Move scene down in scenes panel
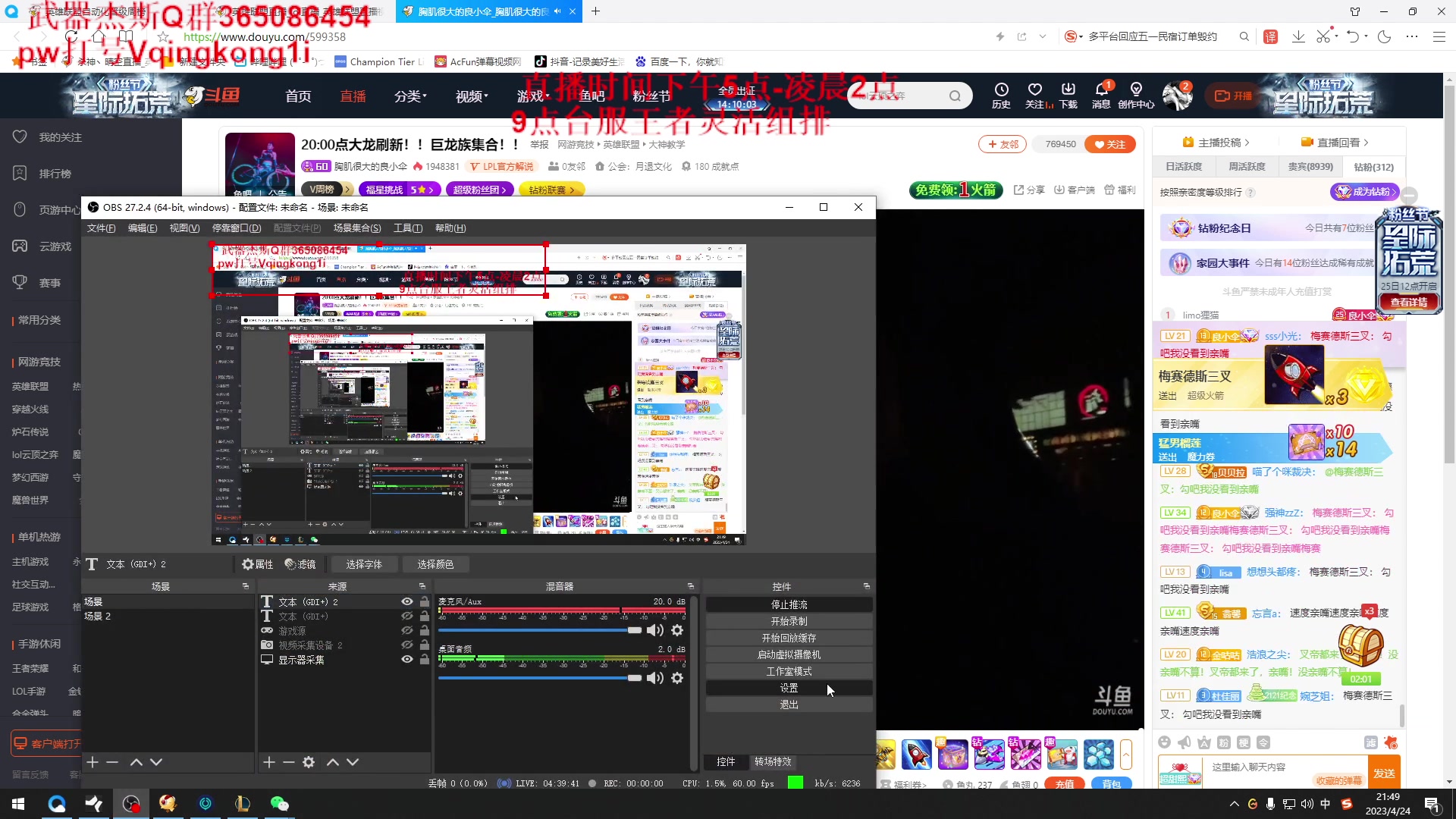The height and width of the screenshot is (819, 1456). point(156,762)
